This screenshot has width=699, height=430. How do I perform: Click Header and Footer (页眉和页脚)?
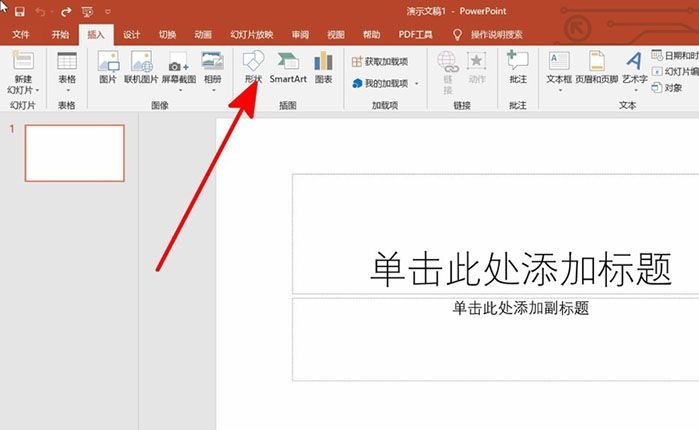(x=596, y=66)
